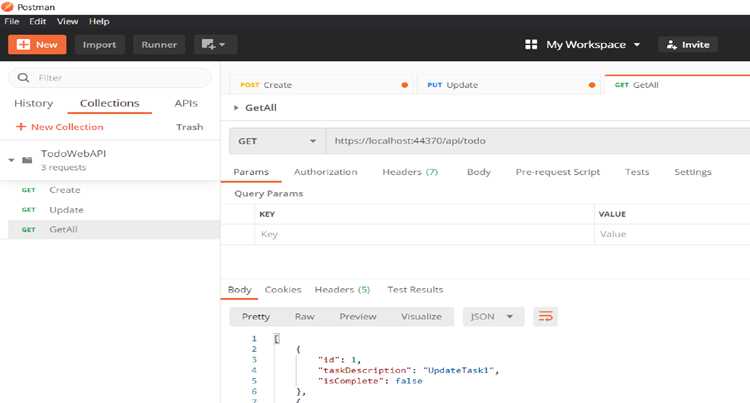The image size is (750, 403).
Task: Open the GET method dropdown
Action: [x=277, y=141]
